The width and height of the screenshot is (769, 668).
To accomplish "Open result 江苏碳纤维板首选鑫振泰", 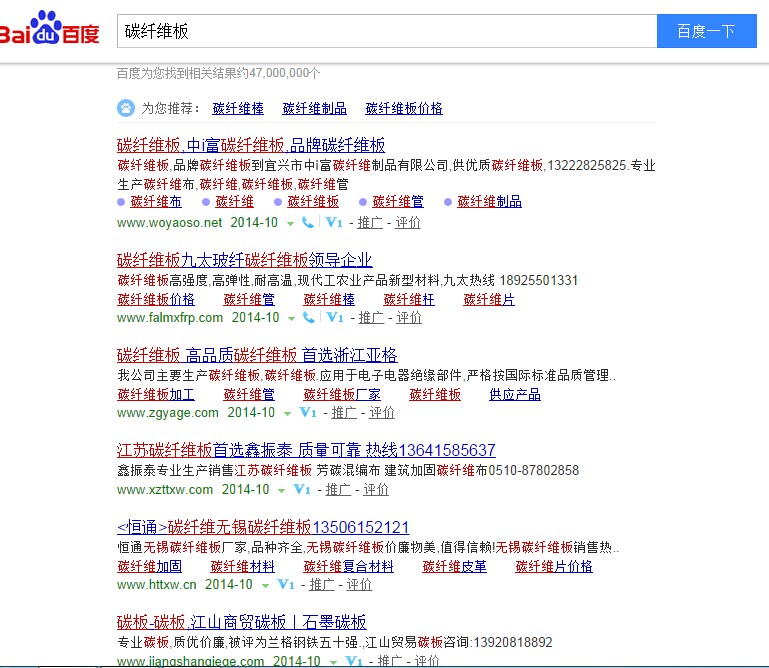I will (x=306, y=450).
